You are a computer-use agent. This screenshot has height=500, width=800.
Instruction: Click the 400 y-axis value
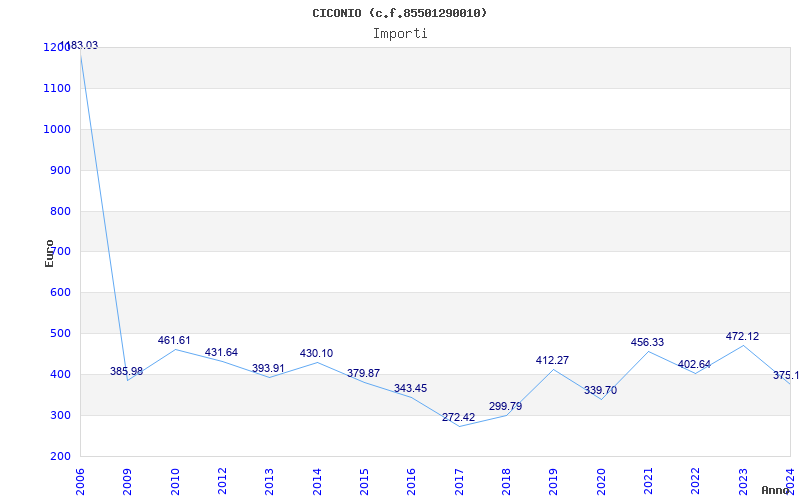coord(60,374)
